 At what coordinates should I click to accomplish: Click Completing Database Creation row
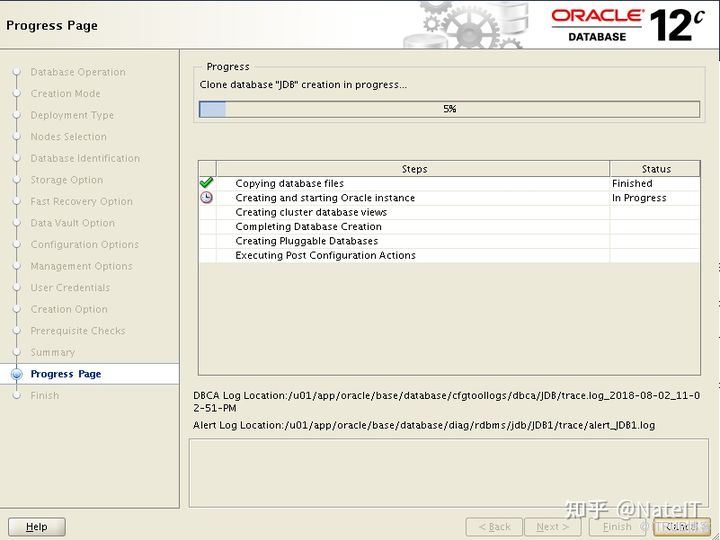[x=450, y=226]
